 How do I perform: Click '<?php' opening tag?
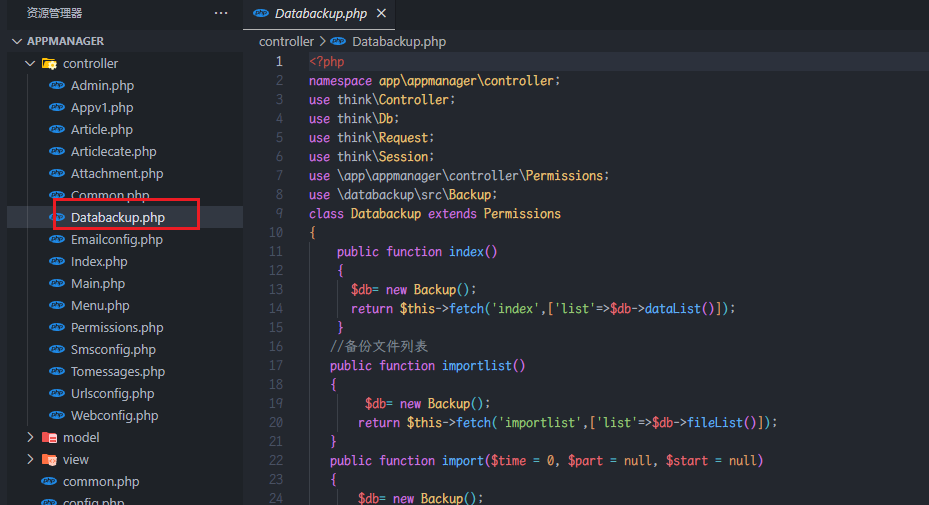pyautogui.click(x=326, y=62)
